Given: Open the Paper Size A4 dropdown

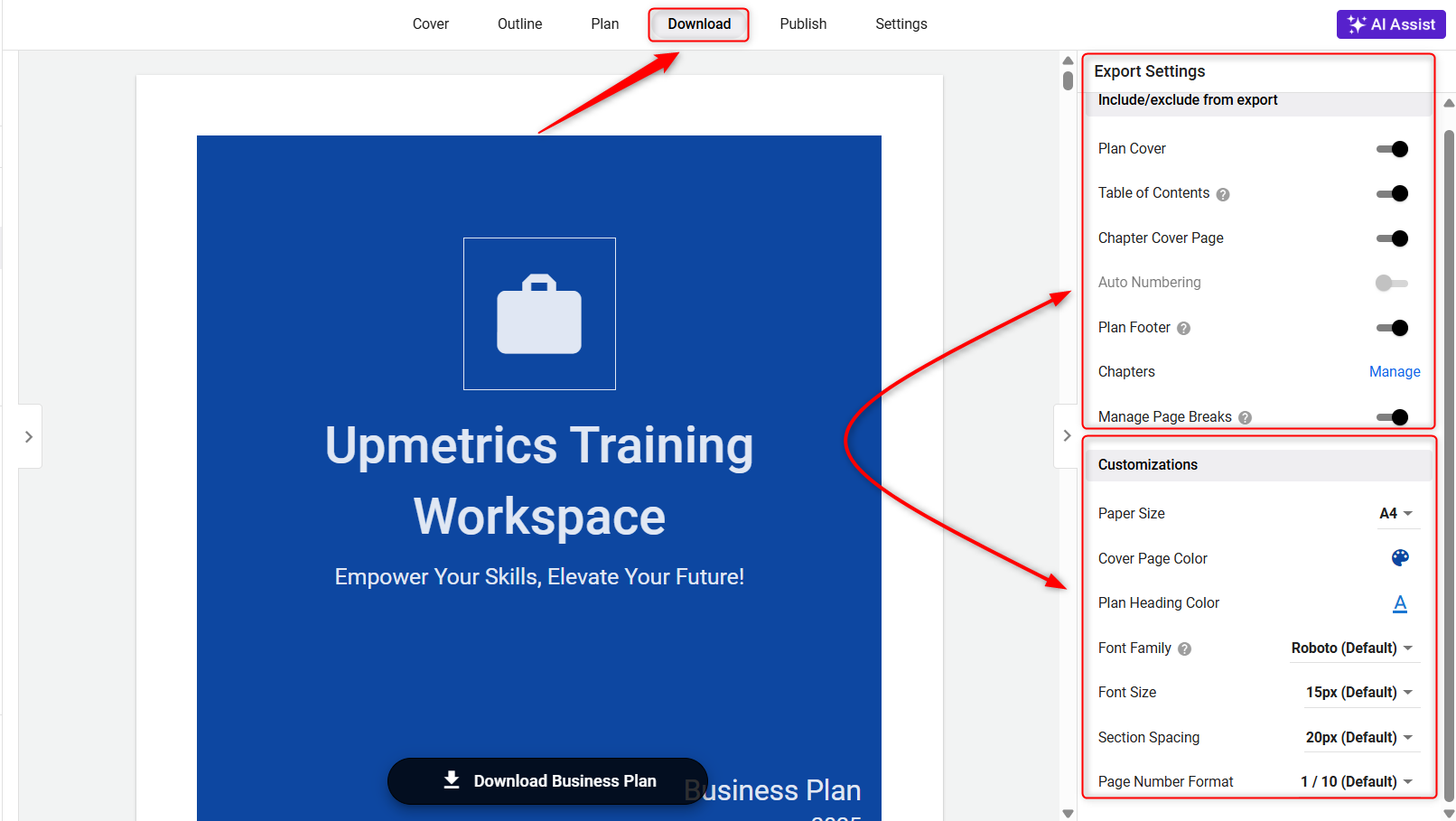Looking at the screenshot, I should [x=1396, y=514].
